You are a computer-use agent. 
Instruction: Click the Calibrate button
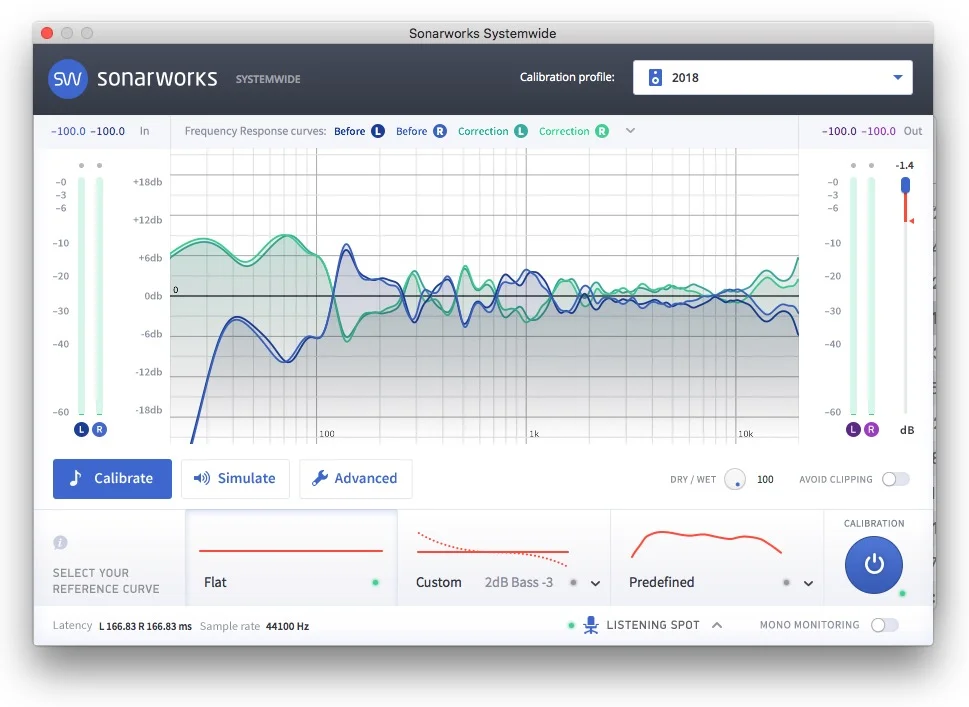click(x=112, y=478)
